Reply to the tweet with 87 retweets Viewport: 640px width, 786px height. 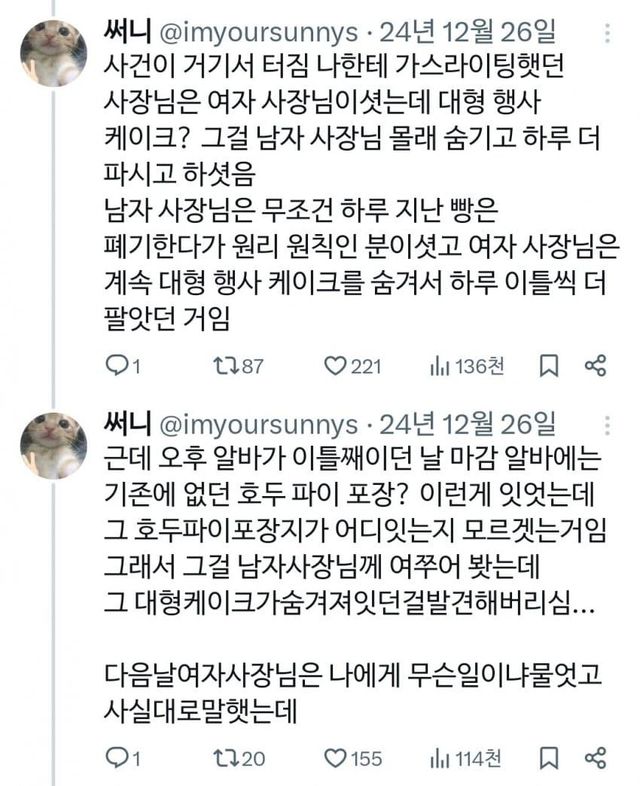tap(117, 367)
